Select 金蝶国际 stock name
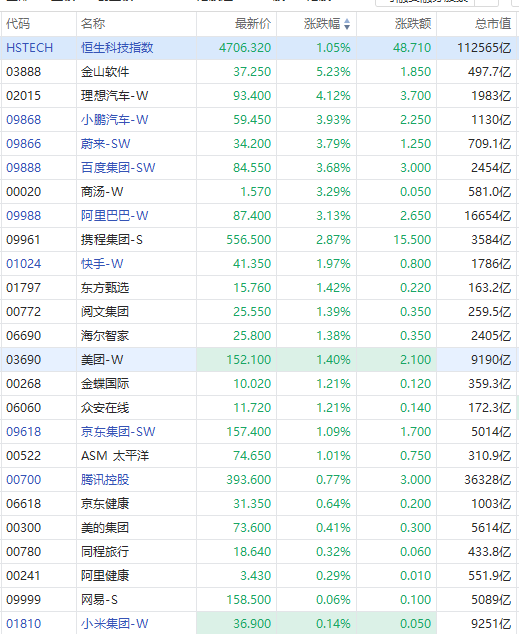 [x=105, y=384]
